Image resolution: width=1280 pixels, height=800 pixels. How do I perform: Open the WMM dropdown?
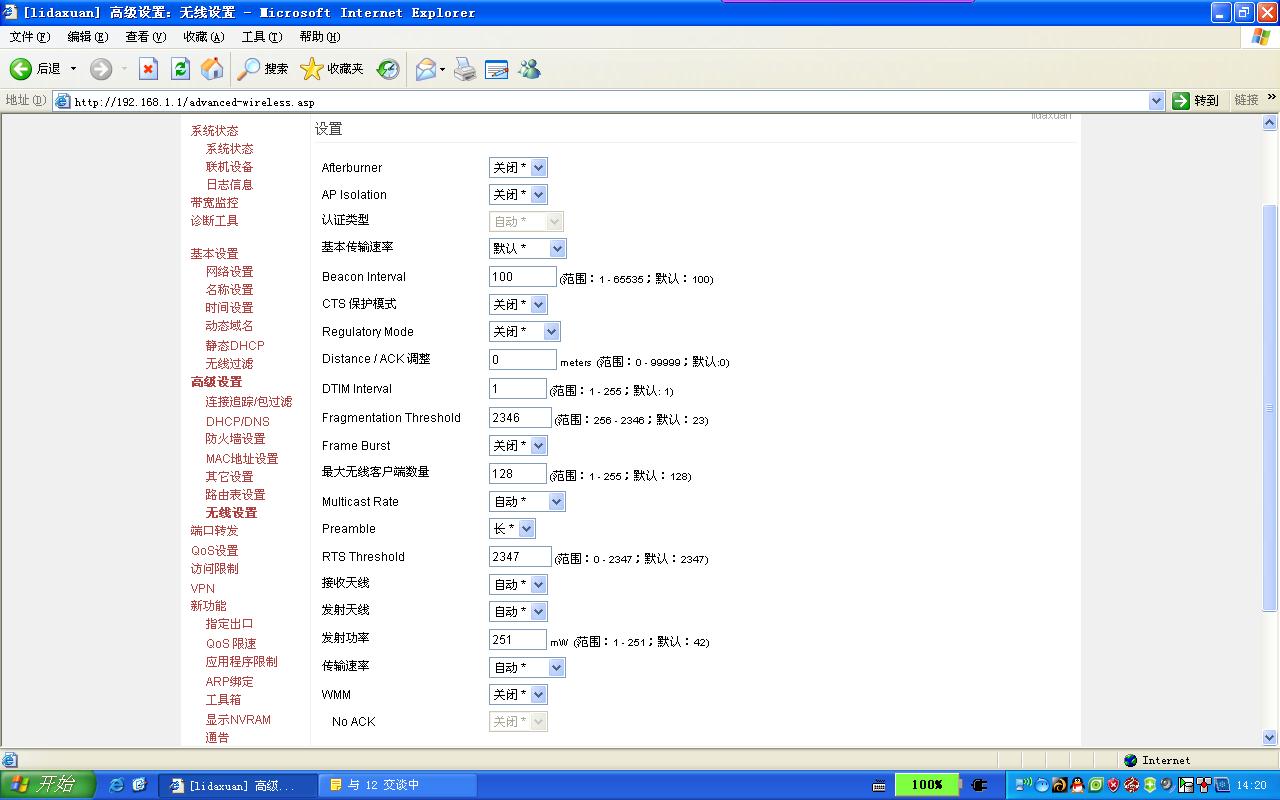518,694
